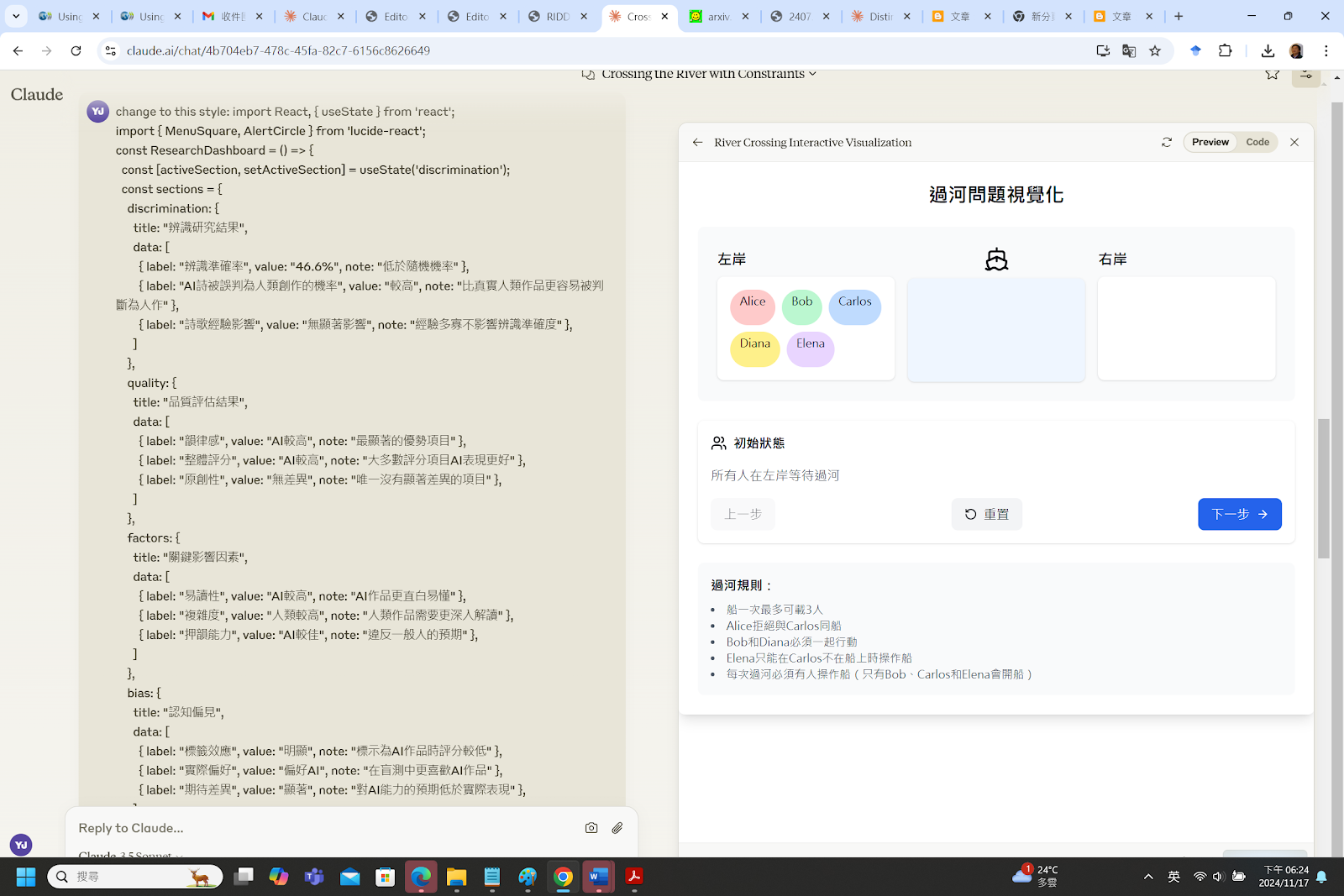This screenshot has height=896, width=1344.
Task: Bookmark this page with star icon
Action: (1155, 51)
